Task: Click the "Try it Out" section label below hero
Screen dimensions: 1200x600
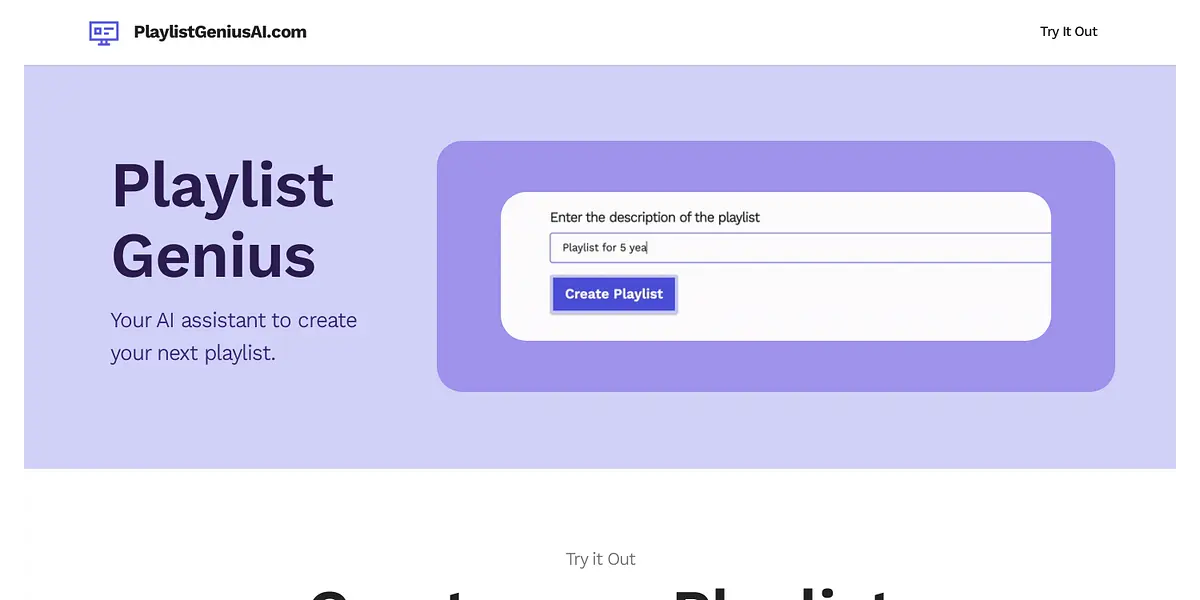Action: [600, 559]
